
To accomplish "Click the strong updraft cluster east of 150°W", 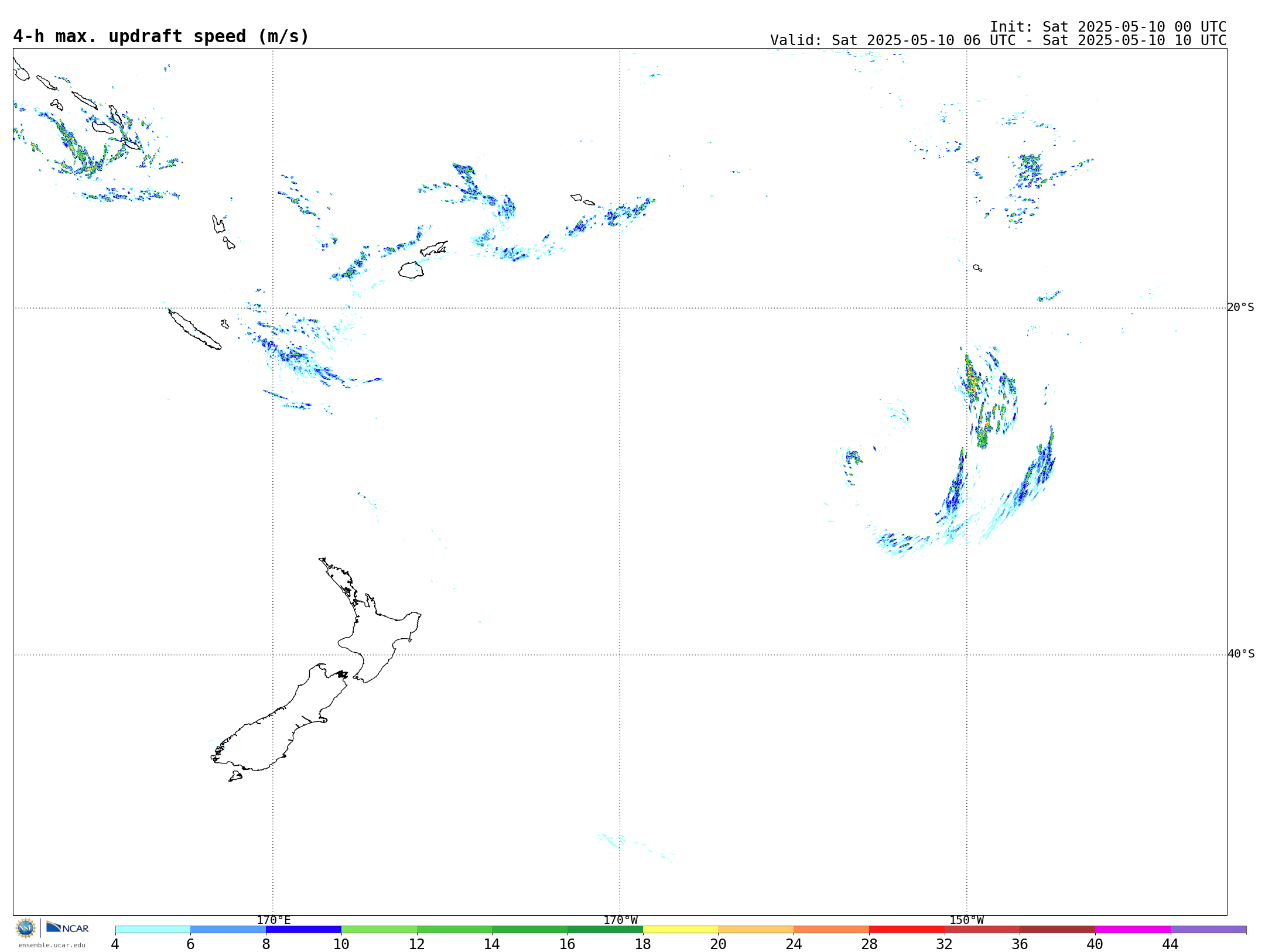I will click(x=989, y=398).
